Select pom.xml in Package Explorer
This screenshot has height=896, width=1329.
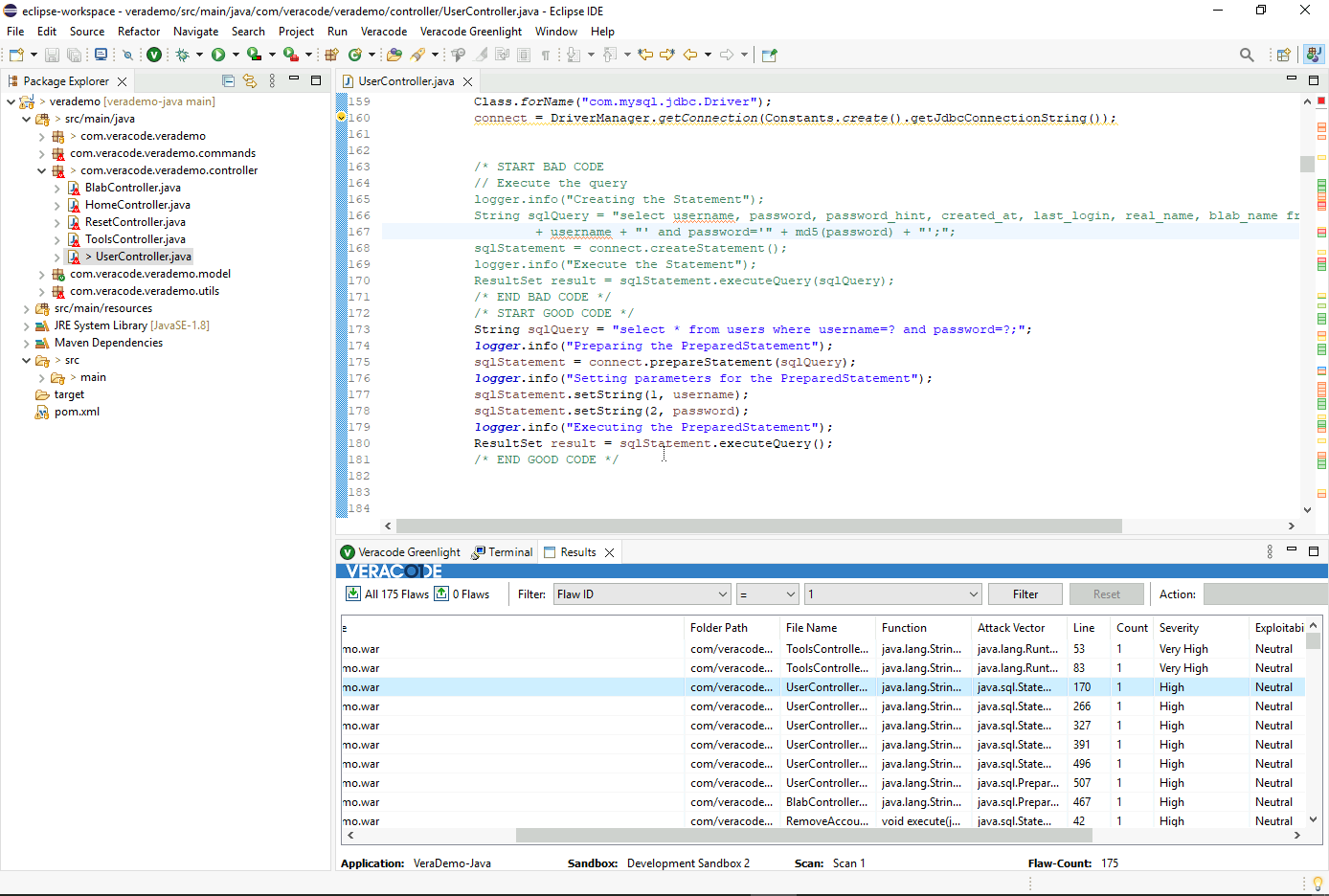click(77, 412)
